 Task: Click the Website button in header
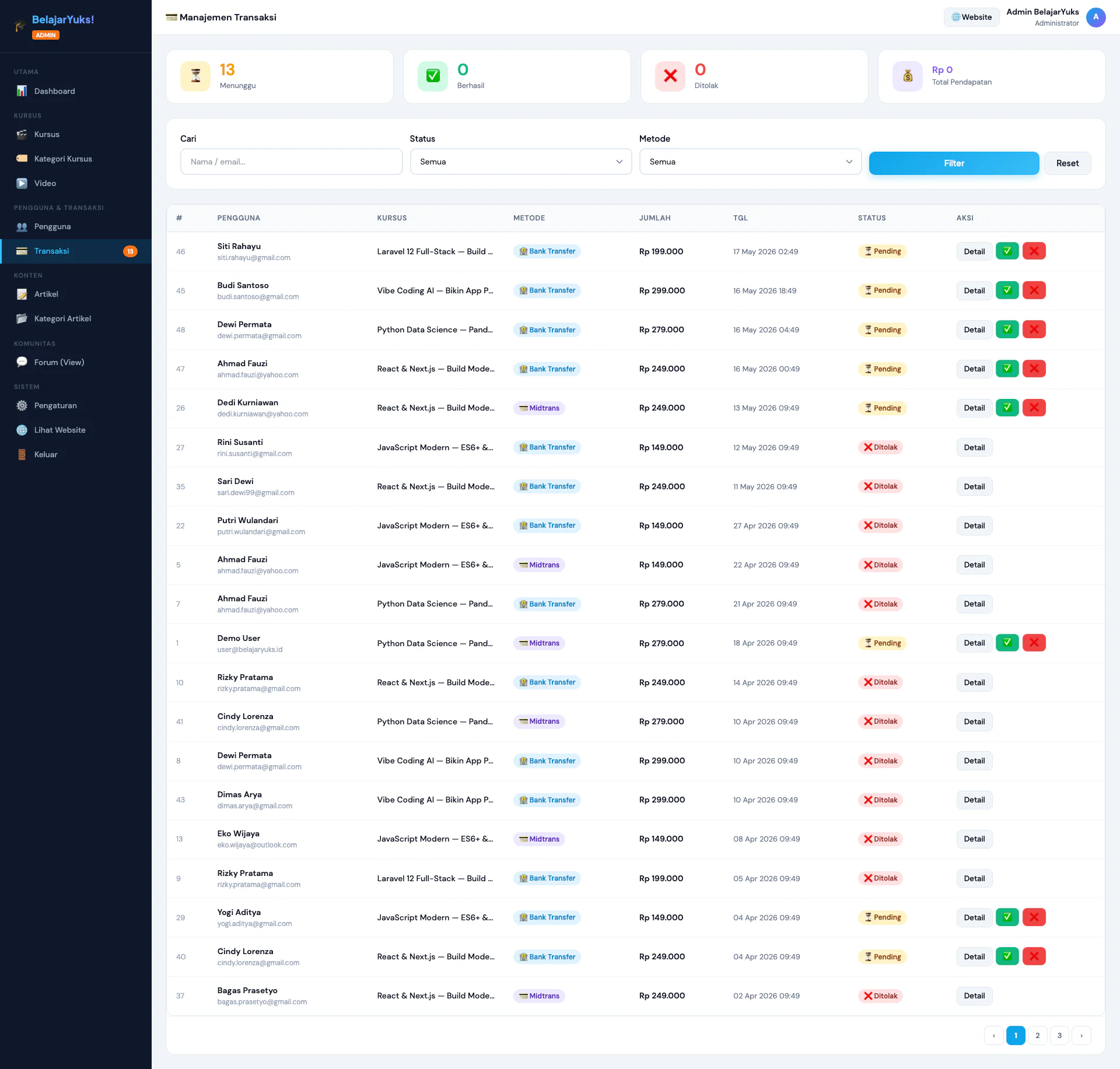click(x=971, y=17)
